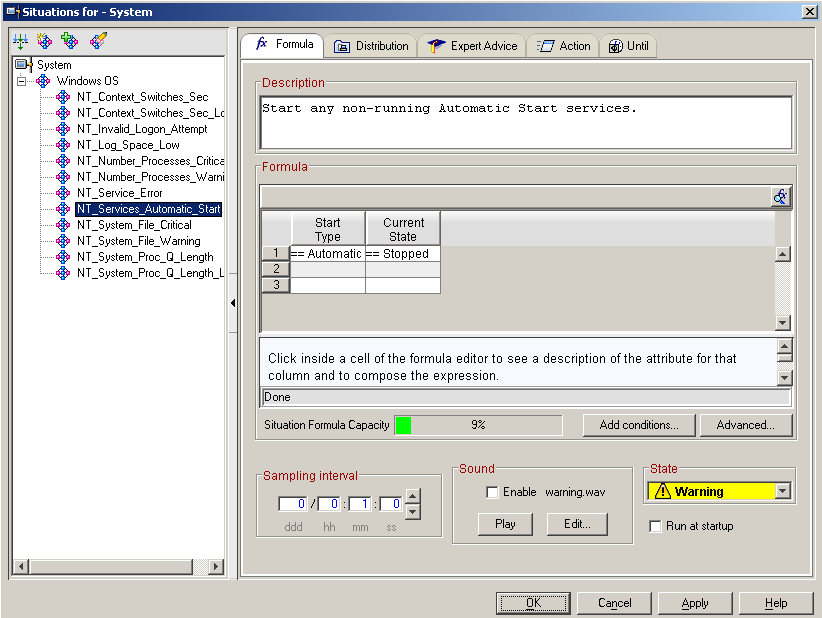The height and width of the screenshot is (618, 822).
Task: Click the Situation Formula Capacity progress bar
Action: [478, 425]
